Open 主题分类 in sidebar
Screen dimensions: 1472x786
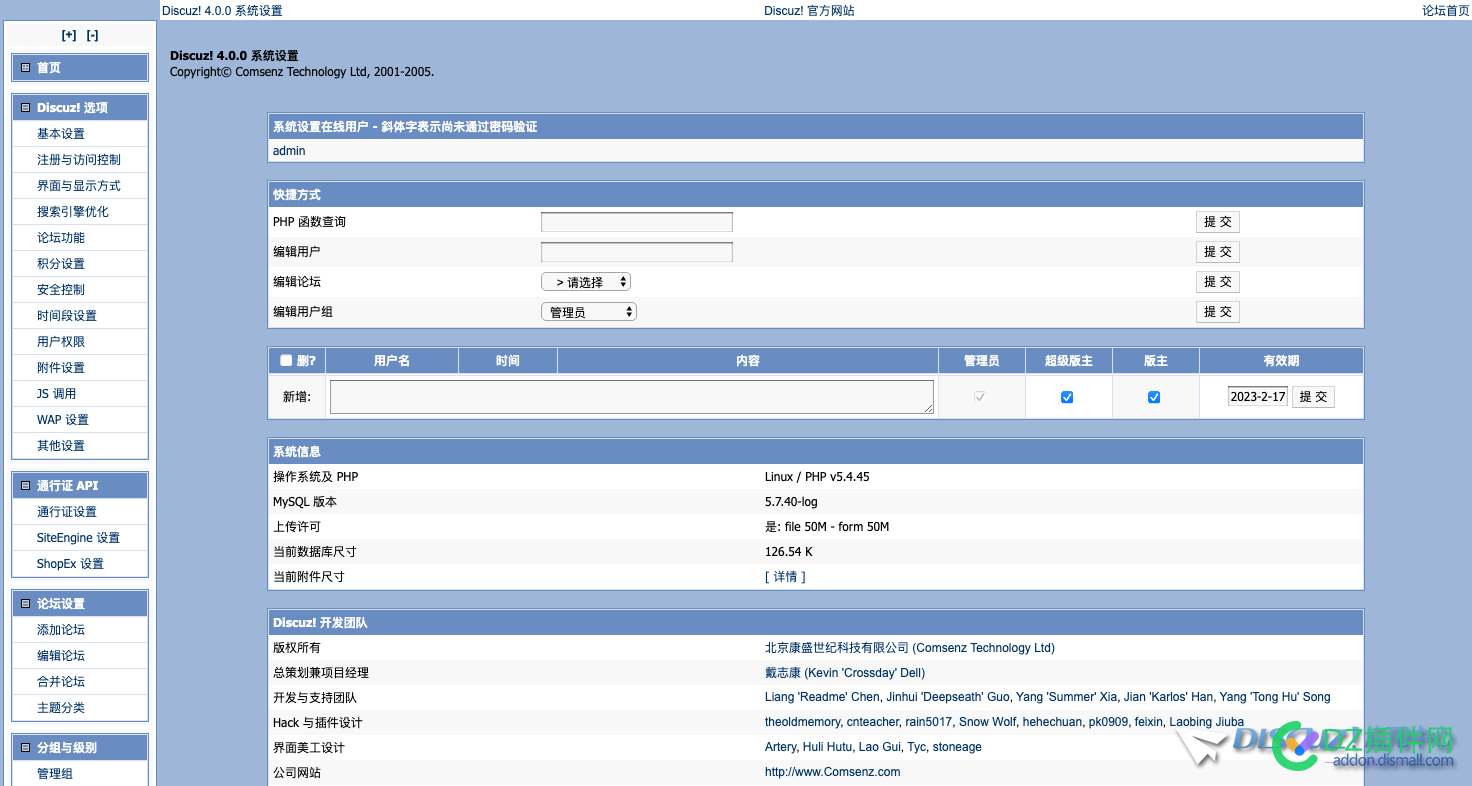pyautogui.click(x=61, y=708)
